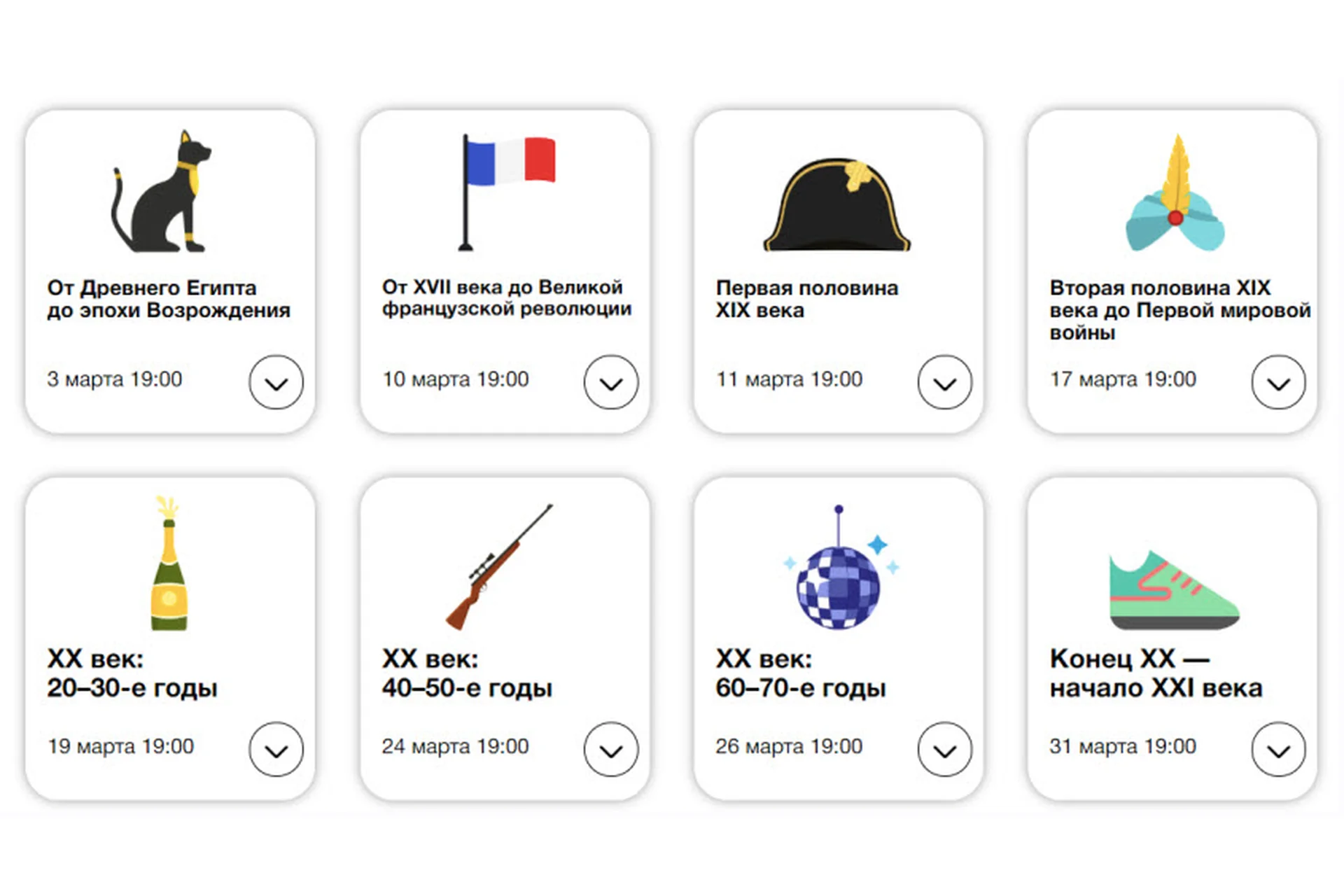
Task: Expand the 19 марта 19:00 card
Action: pyautogui.click(x=276, y=750)
